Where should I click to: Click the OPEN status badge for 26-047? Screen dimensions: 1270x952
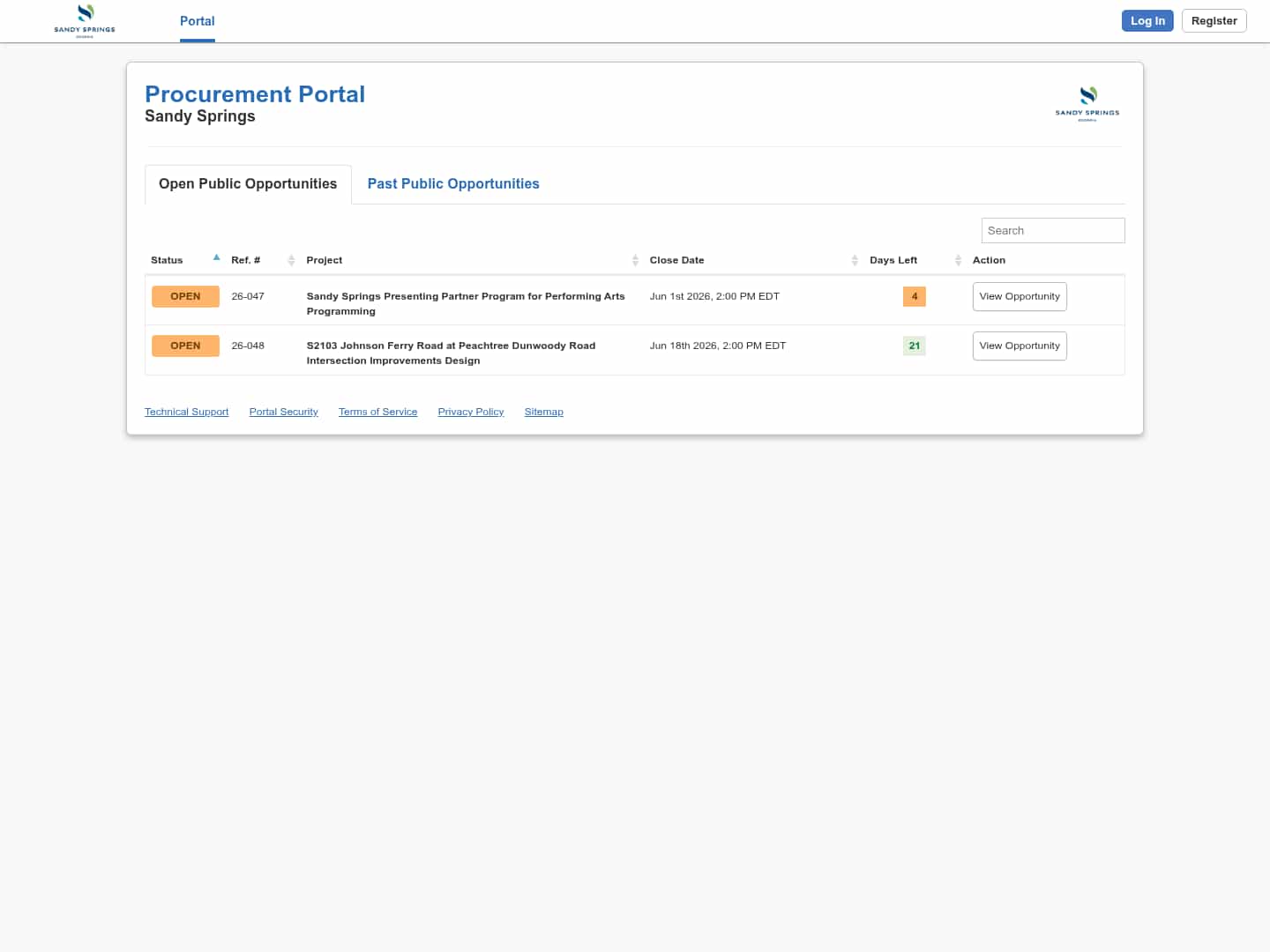pyautogui.click(x=185, y=297)
